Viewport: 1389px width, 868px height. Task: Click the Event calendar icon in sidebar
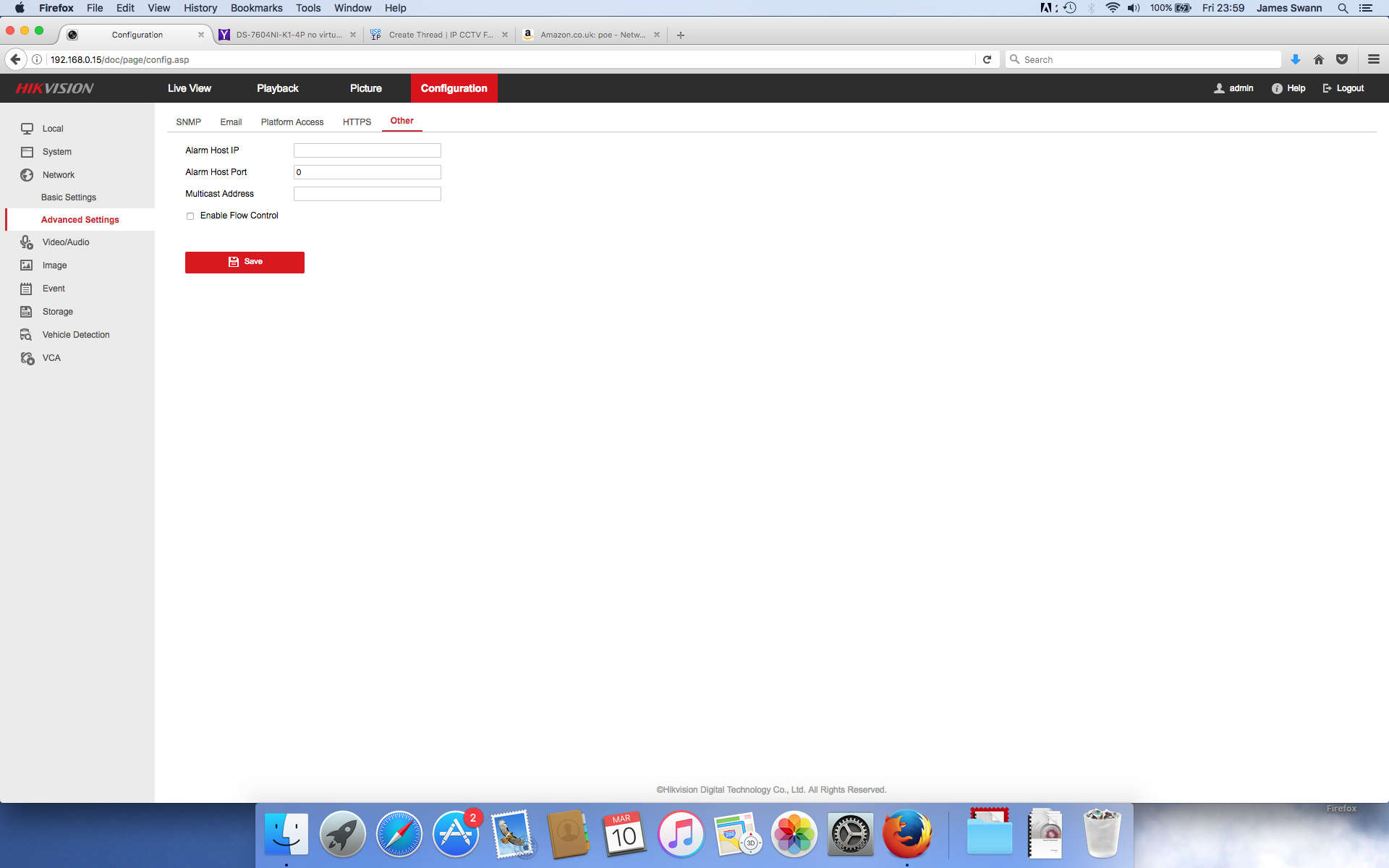click(x=26, y=288)
